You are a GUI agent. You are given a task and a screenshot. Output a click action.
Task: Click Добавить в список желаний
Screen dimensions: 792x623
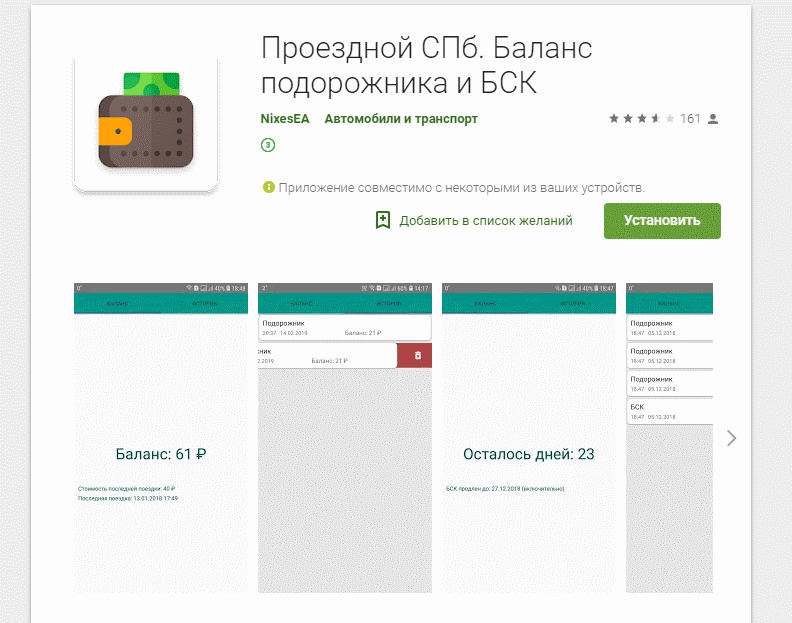pos(485,221)
